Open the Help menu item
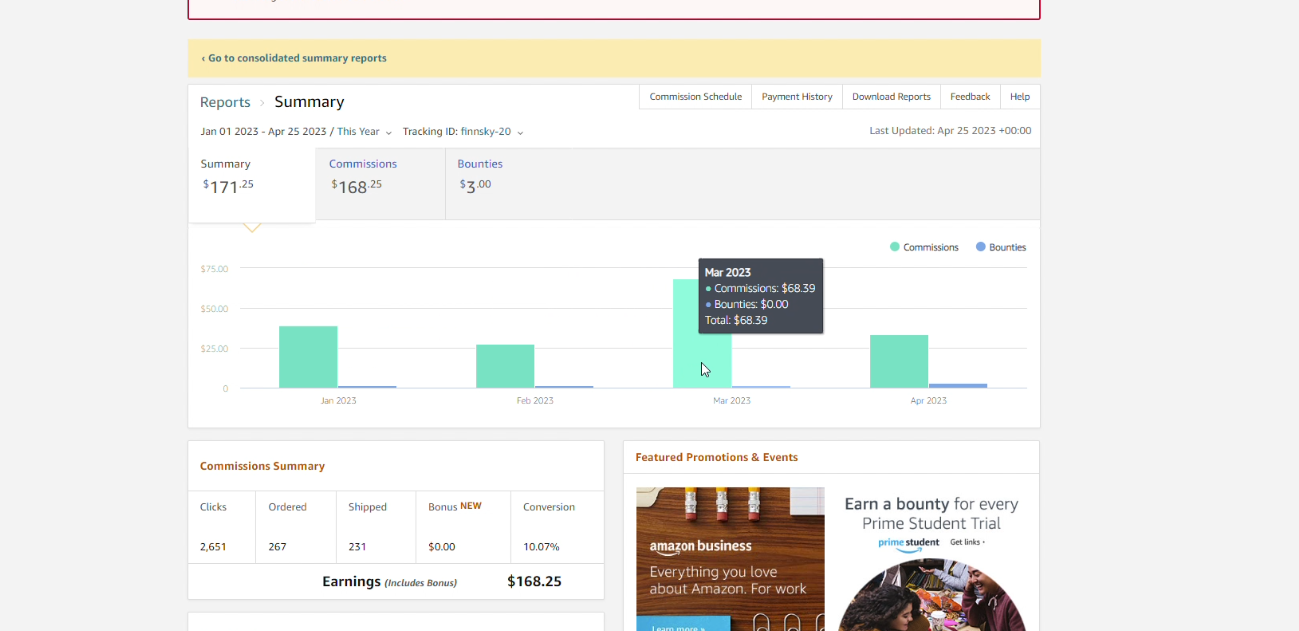Image resolution: width=1299 pixels, height=631 pixels. pos(1020,97)
